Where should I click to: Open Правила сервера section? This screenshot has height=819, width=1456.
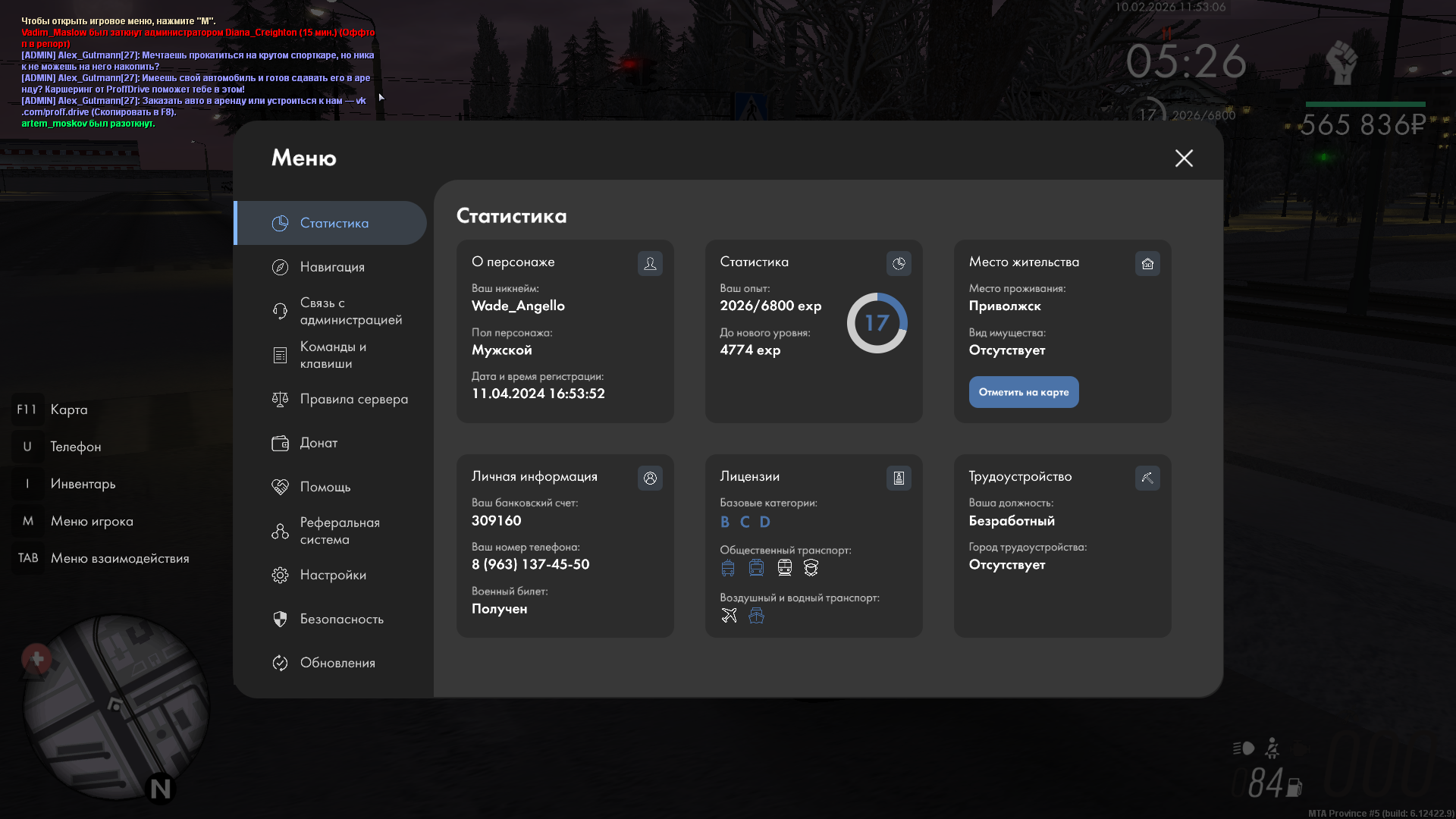(x=353, y=399)
